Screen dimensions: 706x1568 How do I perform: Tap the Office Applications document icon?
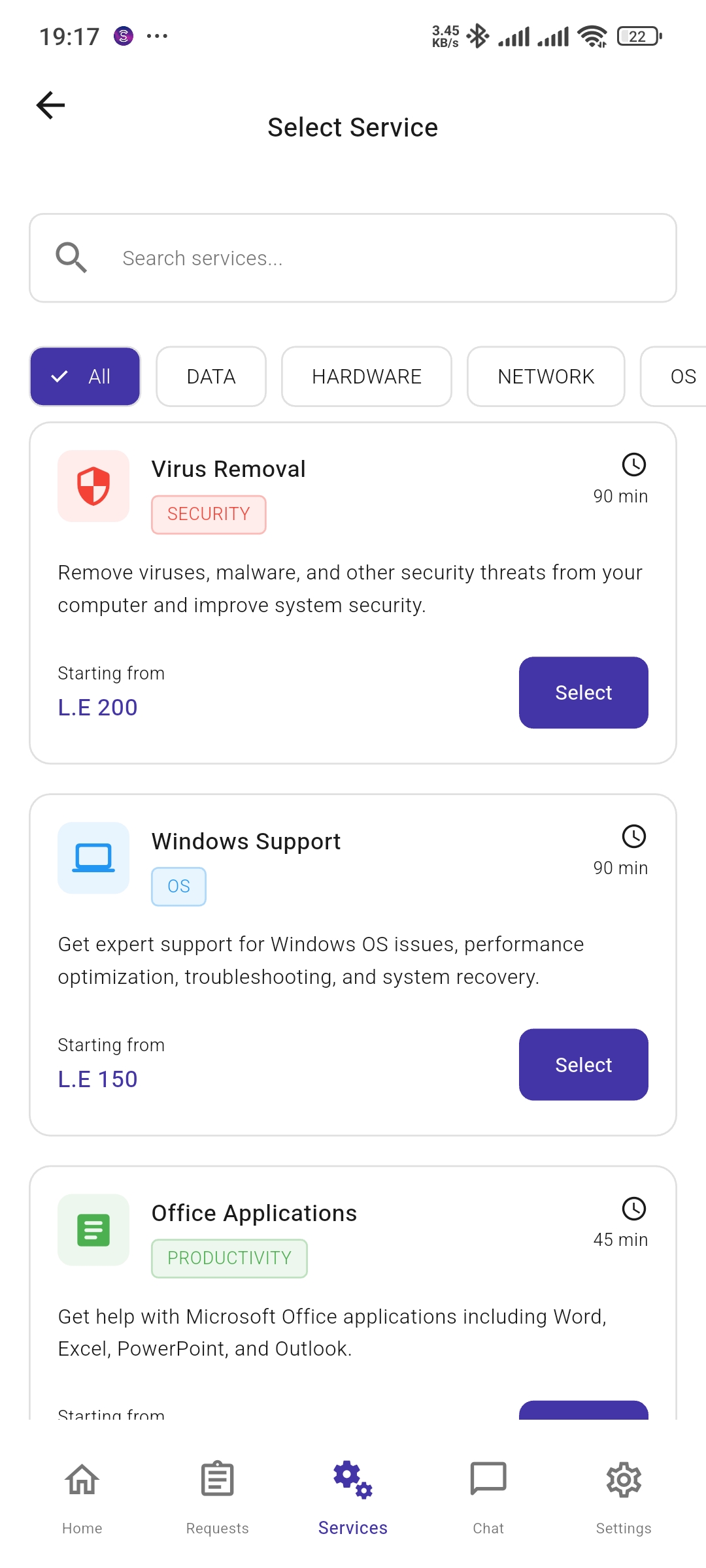pos(93,1230)
